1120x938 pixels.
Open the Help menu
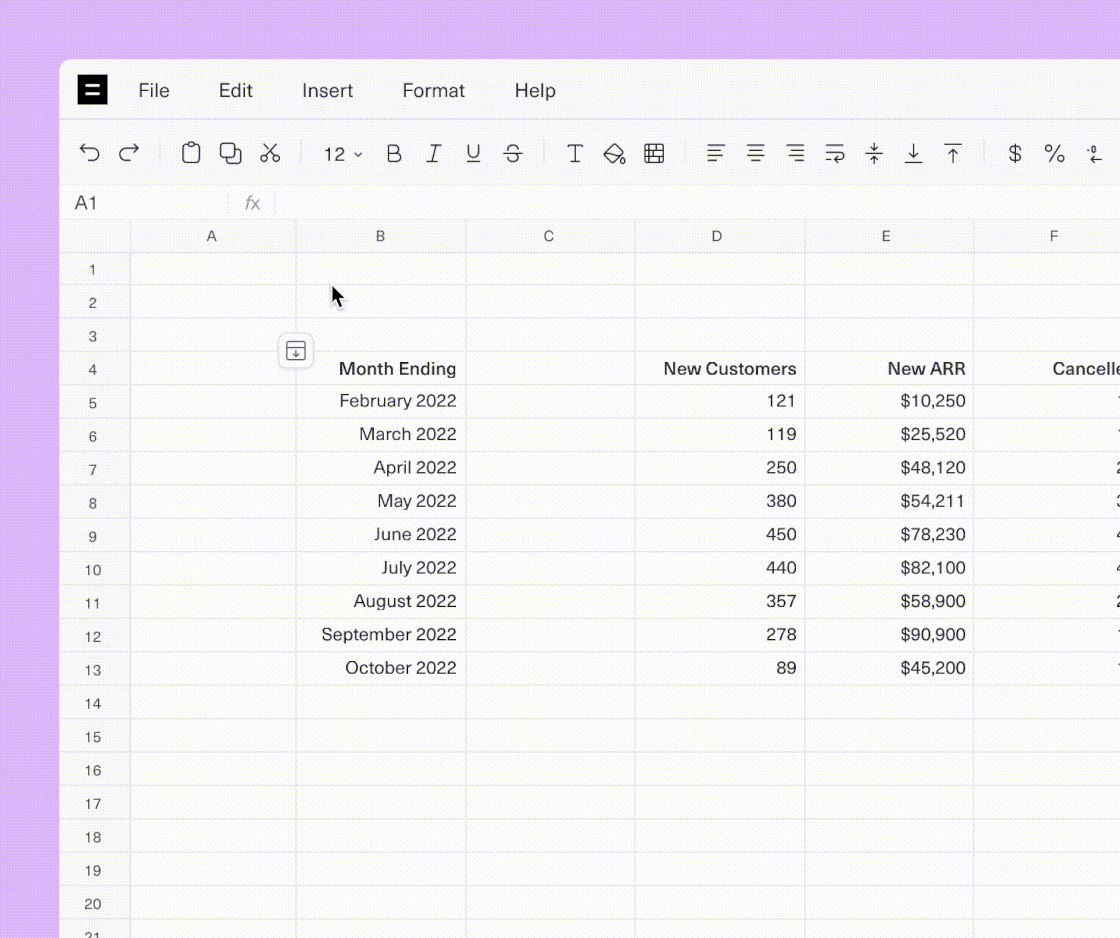pyautogui.click(x=535, y=91)
